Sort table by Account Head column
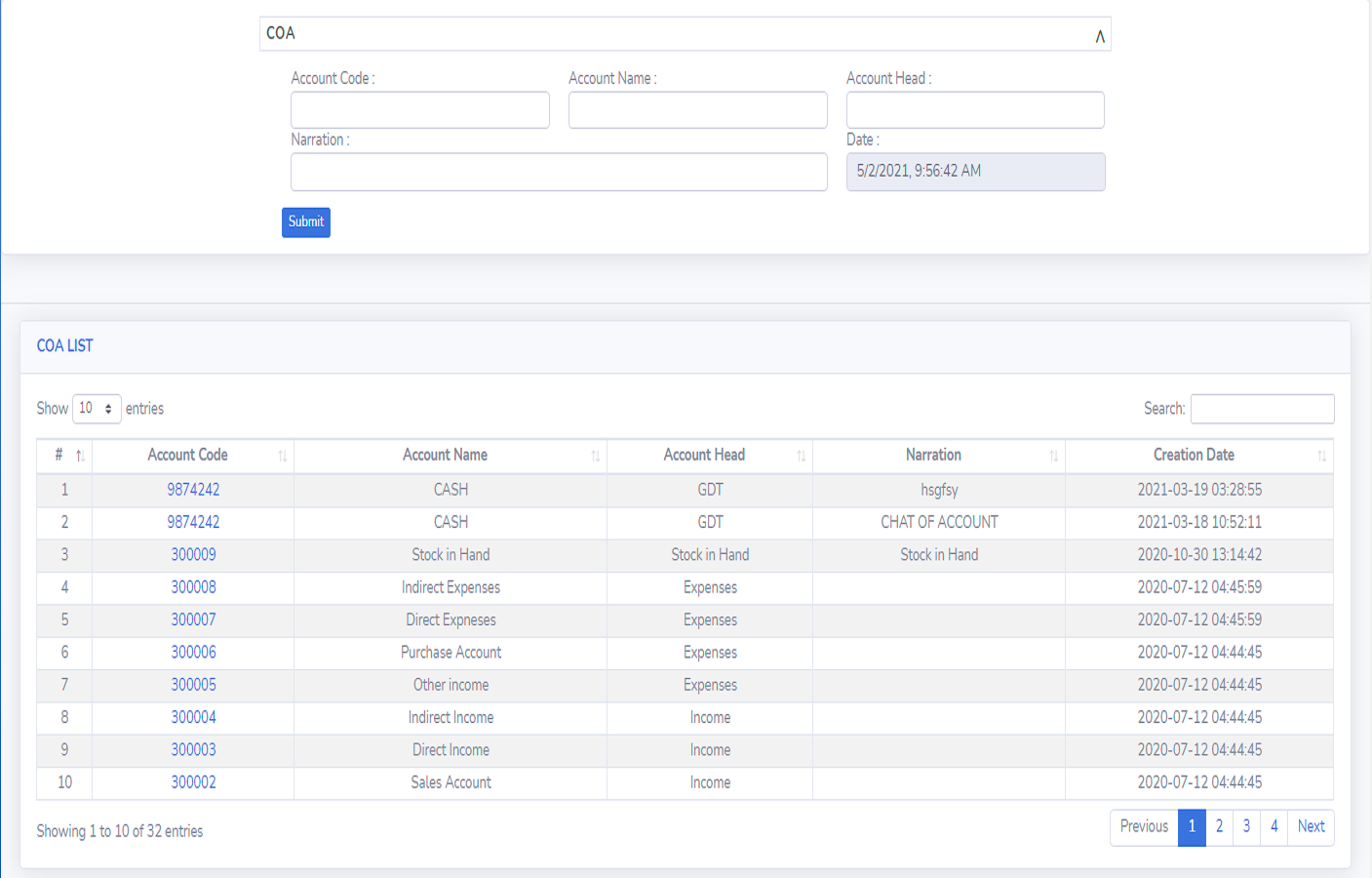This screenshot has height=878, width=1372. point(704,456)
